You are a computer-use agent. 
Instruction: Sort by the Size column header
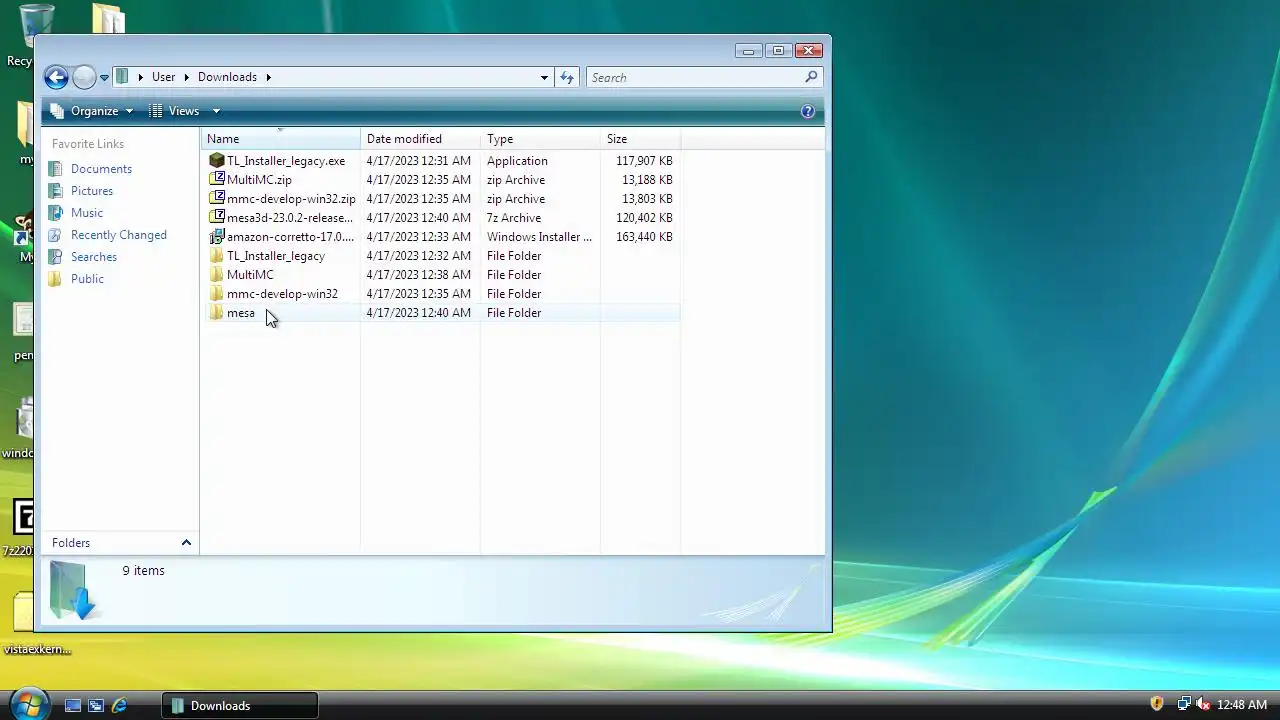[x=640, y=139]
